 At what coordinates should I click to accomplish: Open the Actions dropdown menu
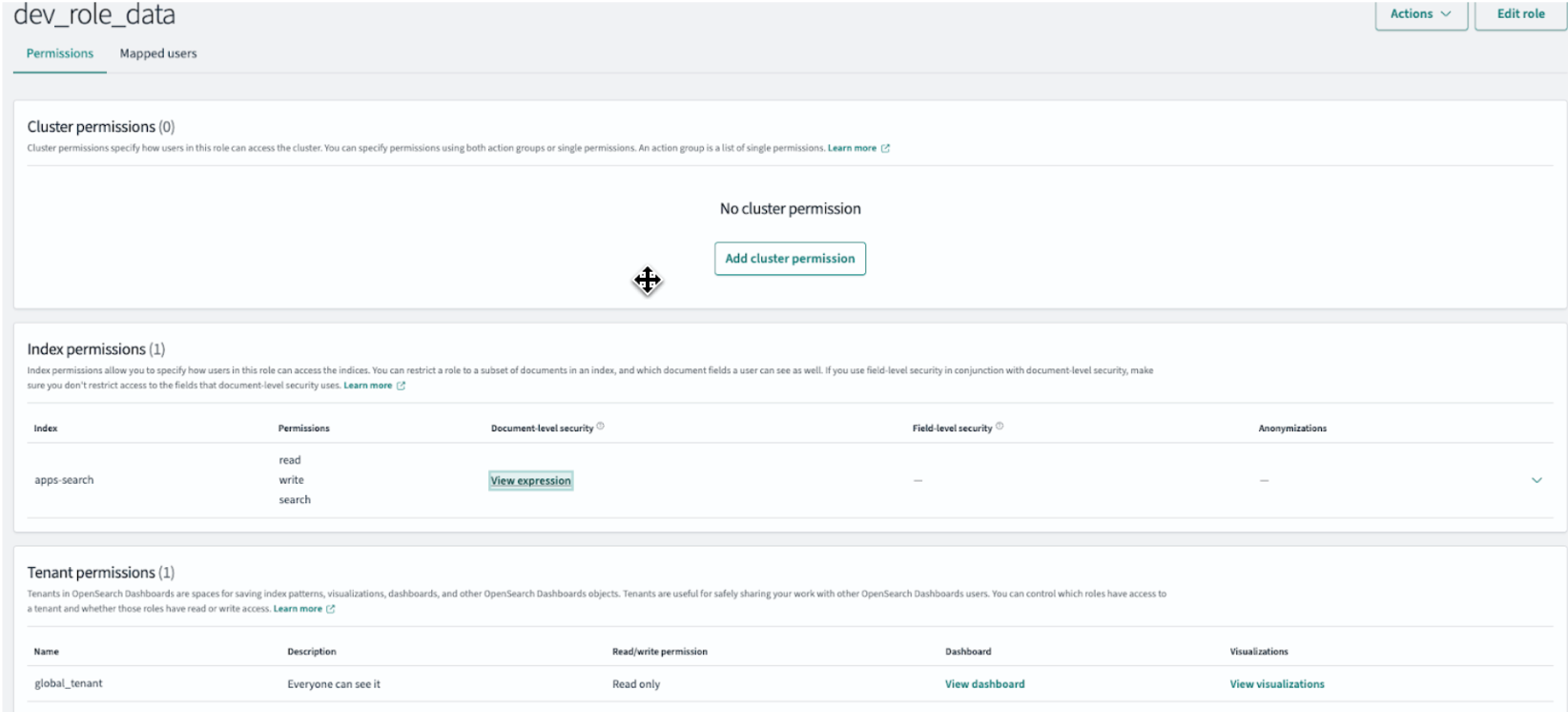[1420, 14]
